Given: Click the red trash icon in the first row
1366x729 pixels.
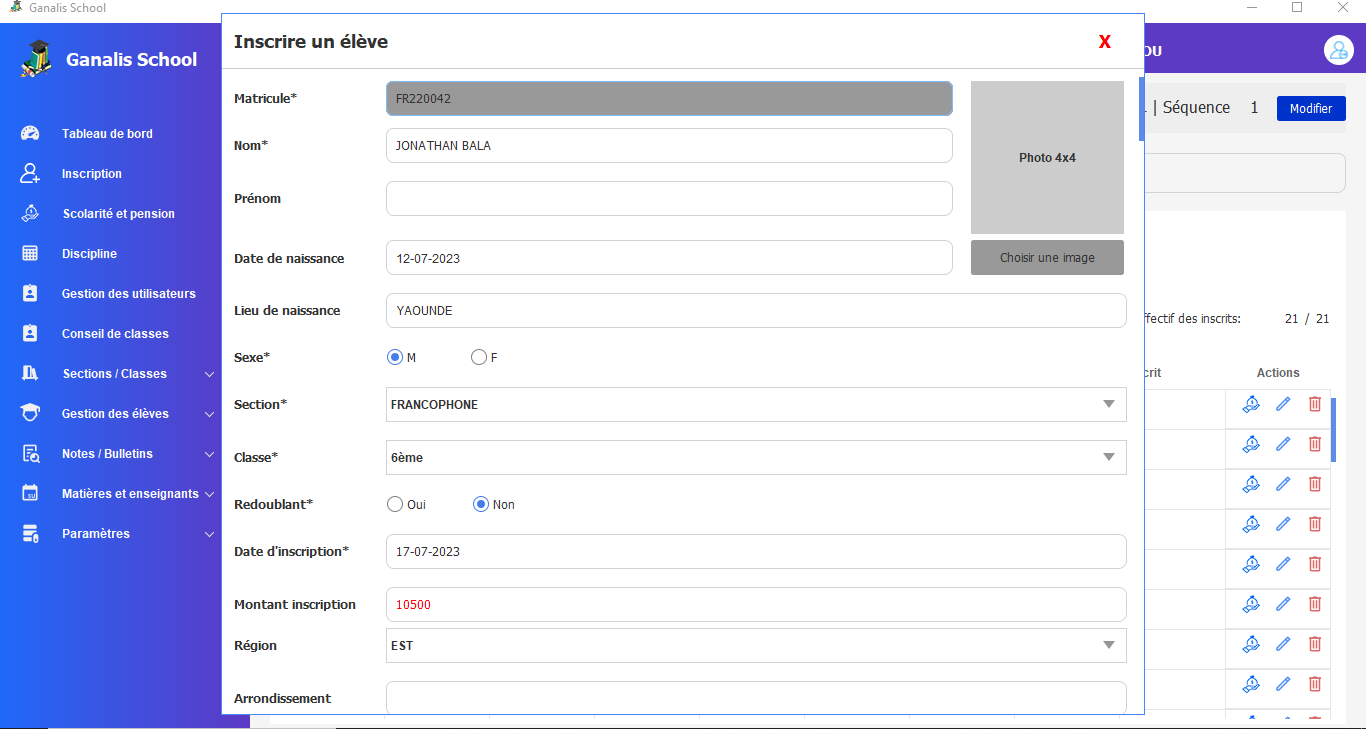Looking at the screenshot, I should click(x=1315, y=404).
